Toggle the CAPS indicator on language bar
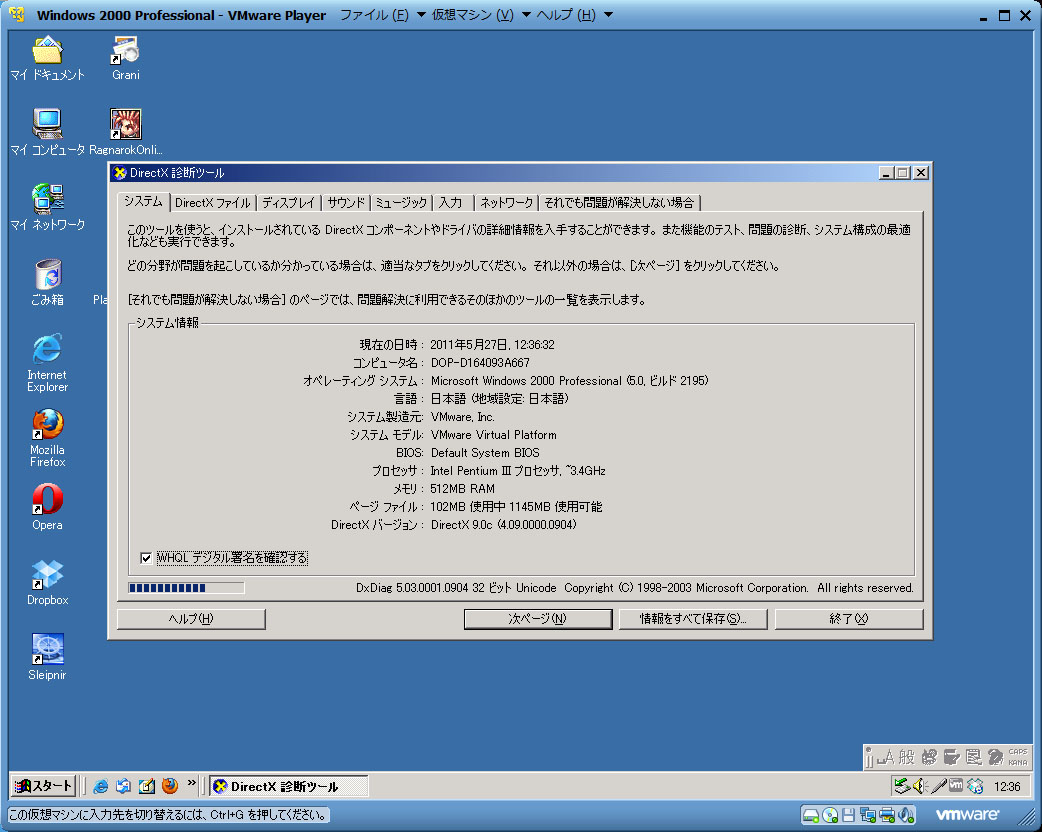The height and width of the screenshot is (832, 1042). (1018, 752)
